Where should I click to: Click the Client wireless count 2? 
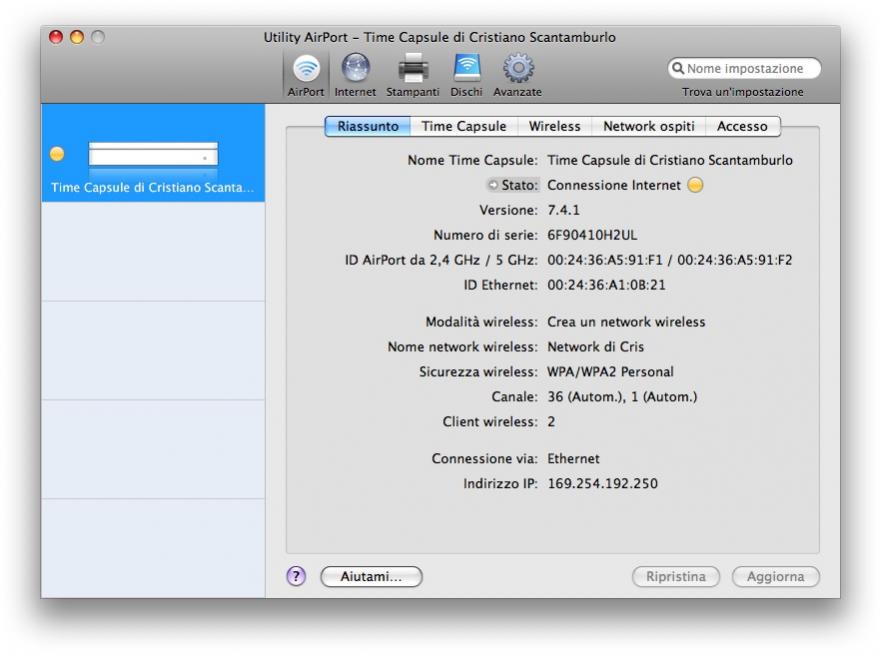pos(551,421)
